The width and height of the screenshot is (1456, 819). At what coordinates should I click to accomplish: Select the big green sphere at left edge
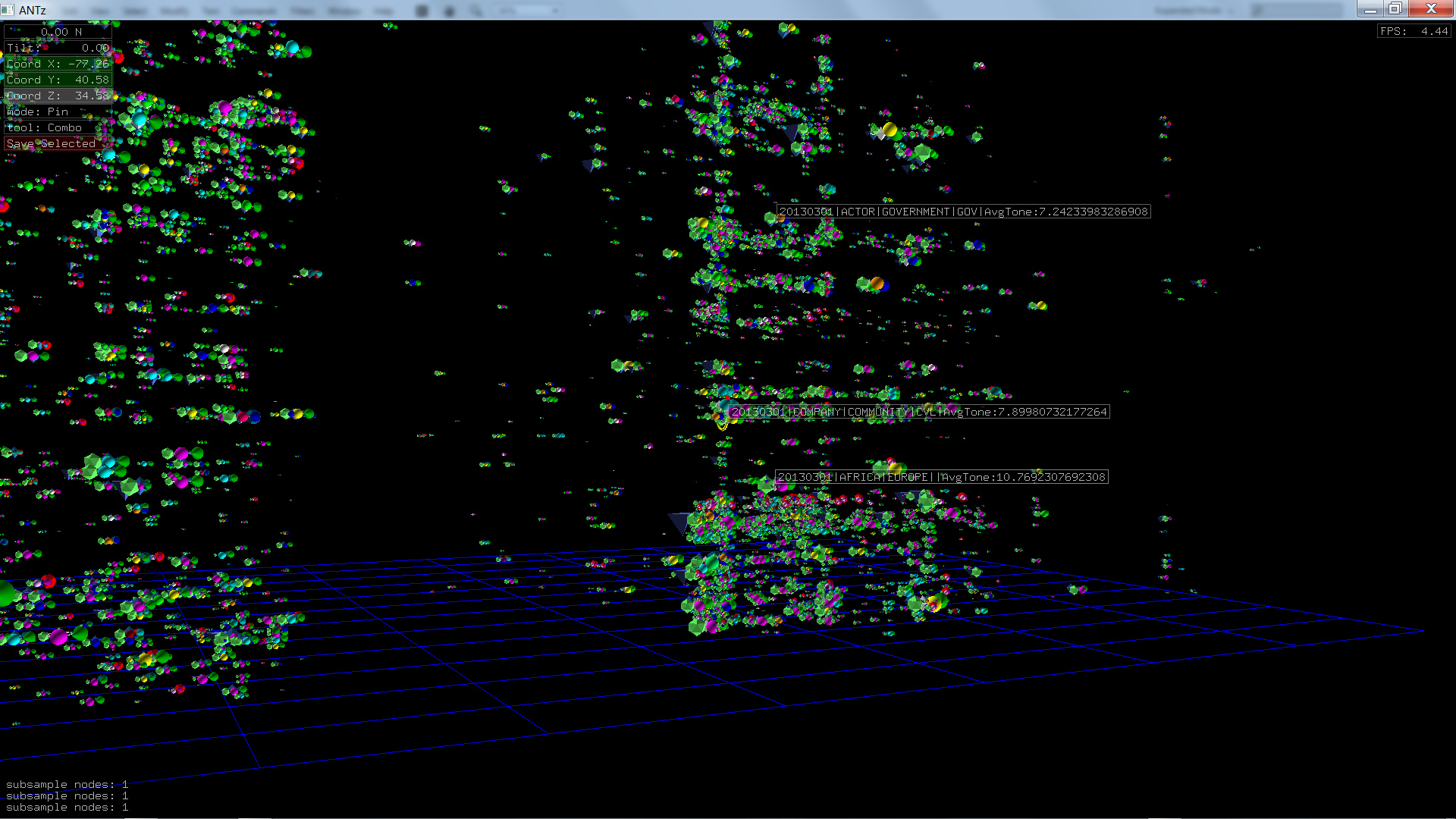[6, 593]
